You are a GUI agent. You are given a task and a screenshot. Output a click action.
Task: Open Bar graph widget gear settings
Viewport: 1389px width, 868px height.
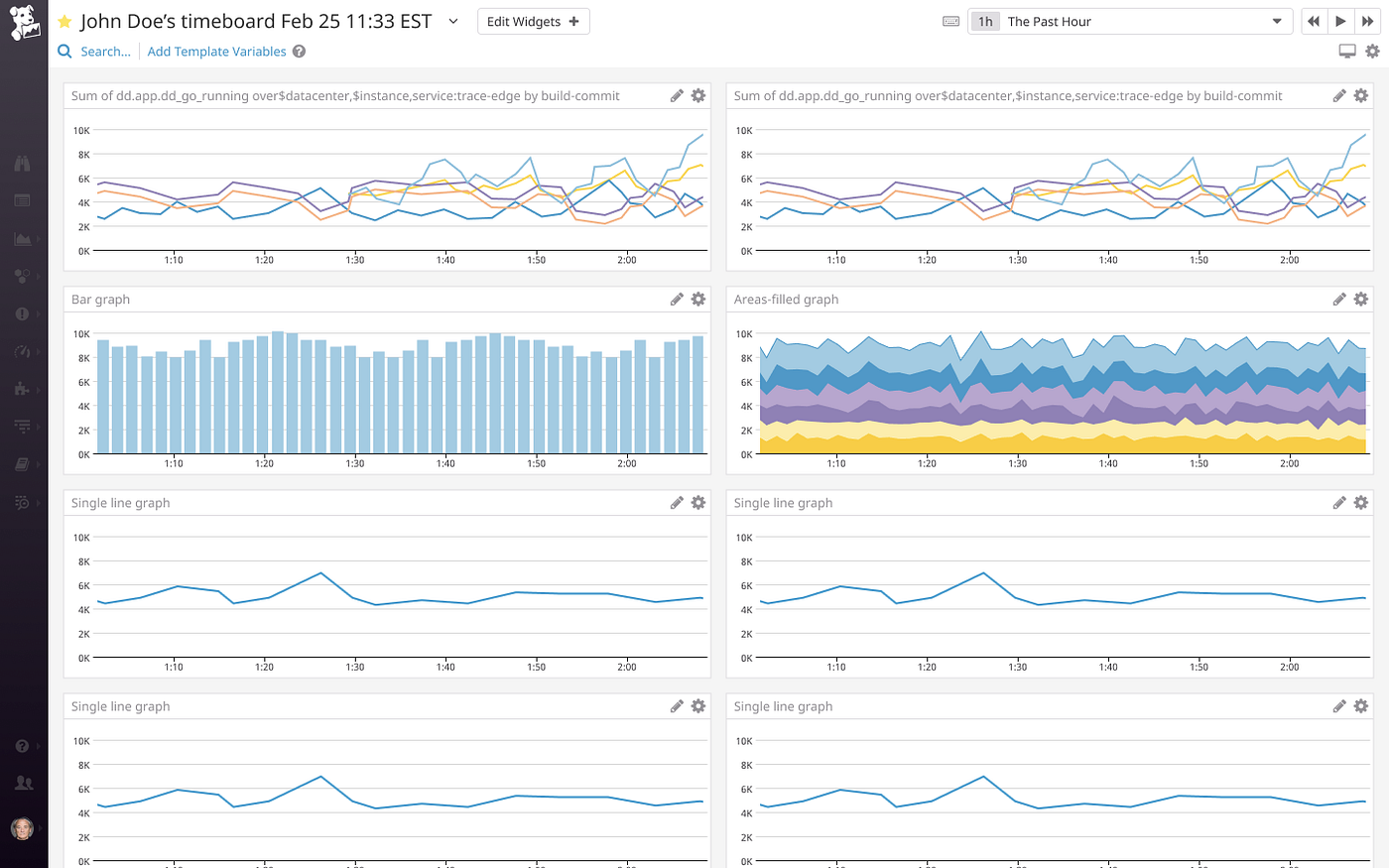pyautogui.click(x=698, y=299)
